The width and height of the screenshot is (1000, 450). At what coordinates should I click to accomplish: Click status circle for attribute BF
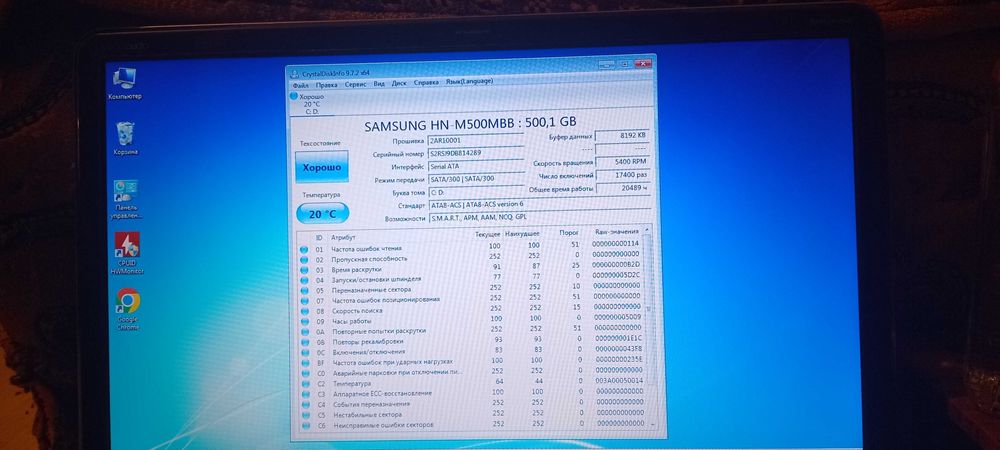pos(305,363)
